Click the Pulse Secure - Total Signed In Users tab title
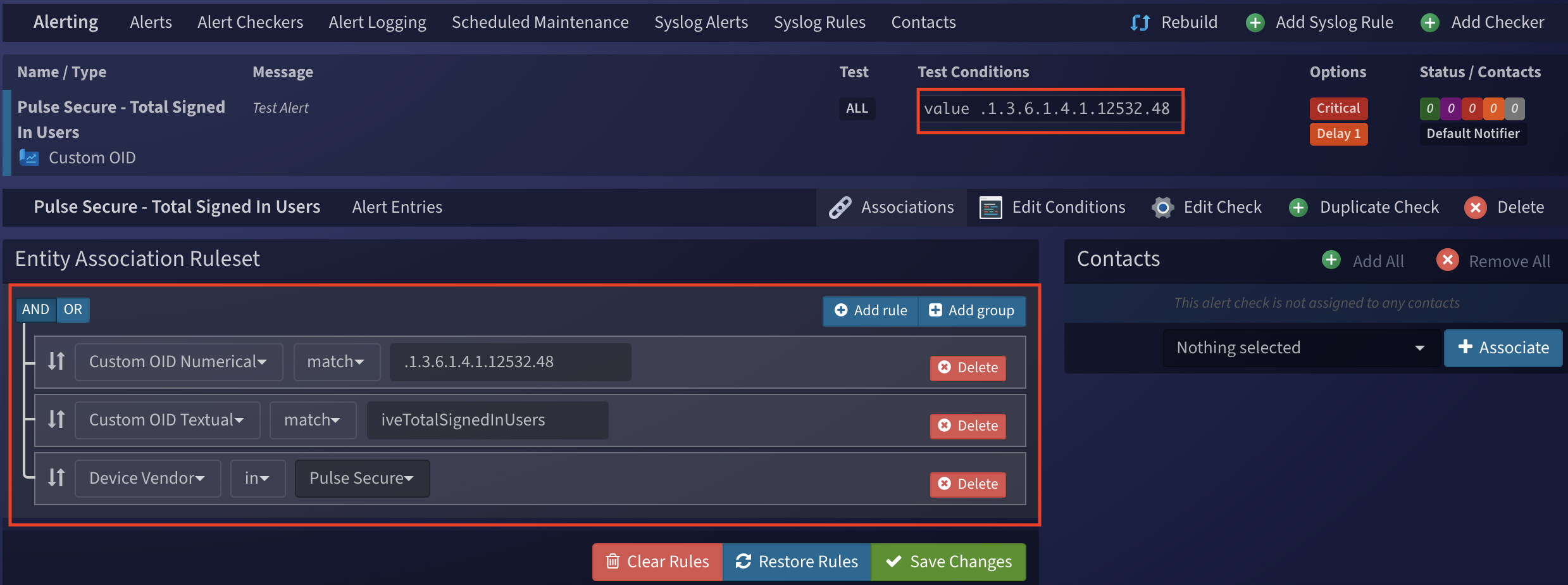 tap(177, 207)
